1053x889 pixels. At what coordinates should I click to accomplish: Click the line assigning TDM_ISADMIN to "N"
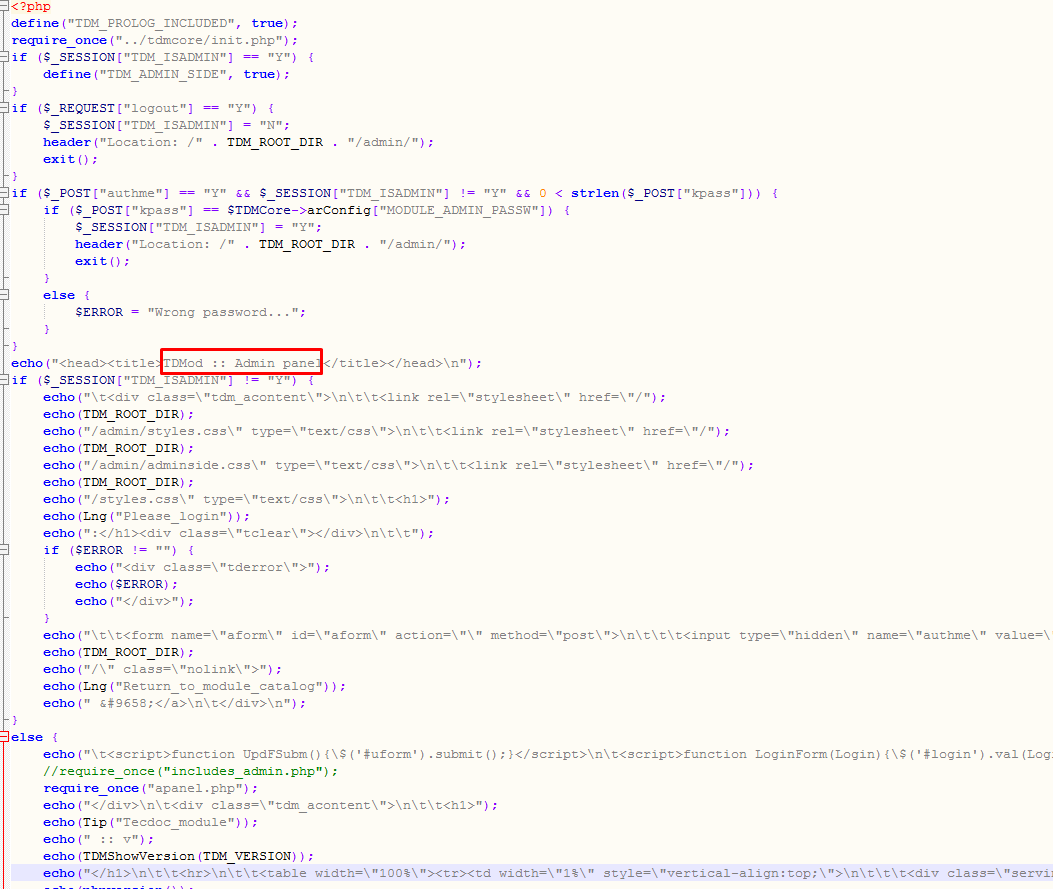tap(167, 126)
